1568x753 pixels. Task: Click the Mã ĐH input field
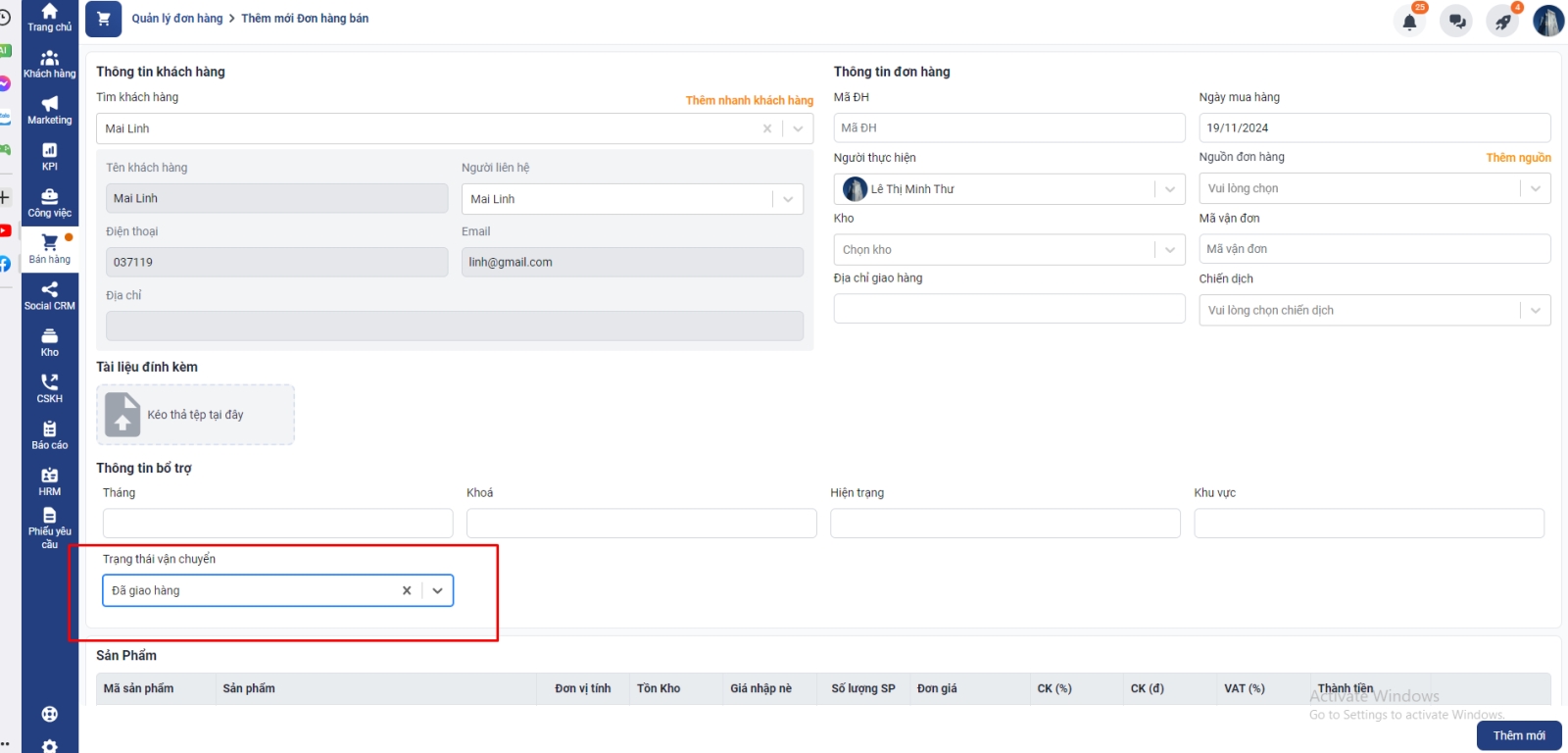click(1008, 128)
